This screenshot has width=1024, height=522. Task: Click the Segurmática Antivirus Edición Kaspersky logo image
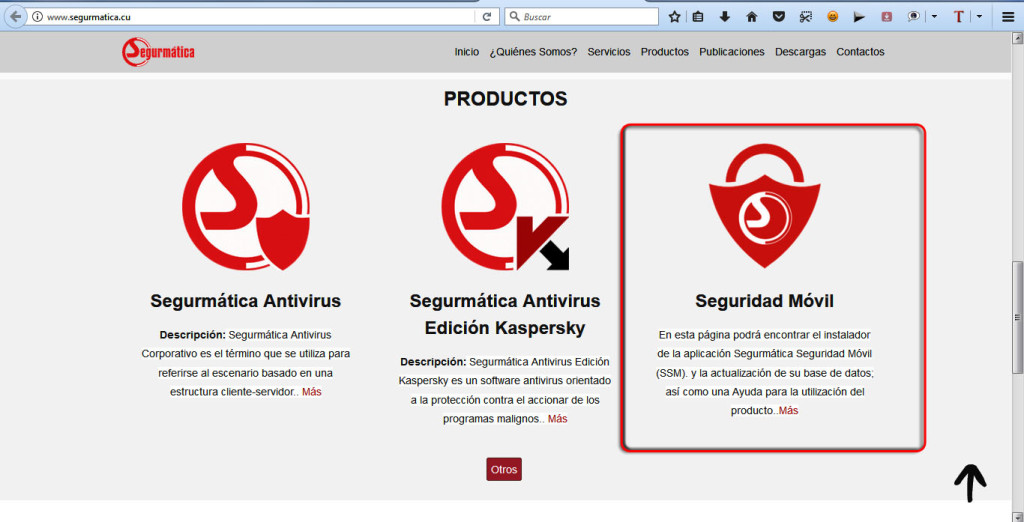tap(505, 207)
